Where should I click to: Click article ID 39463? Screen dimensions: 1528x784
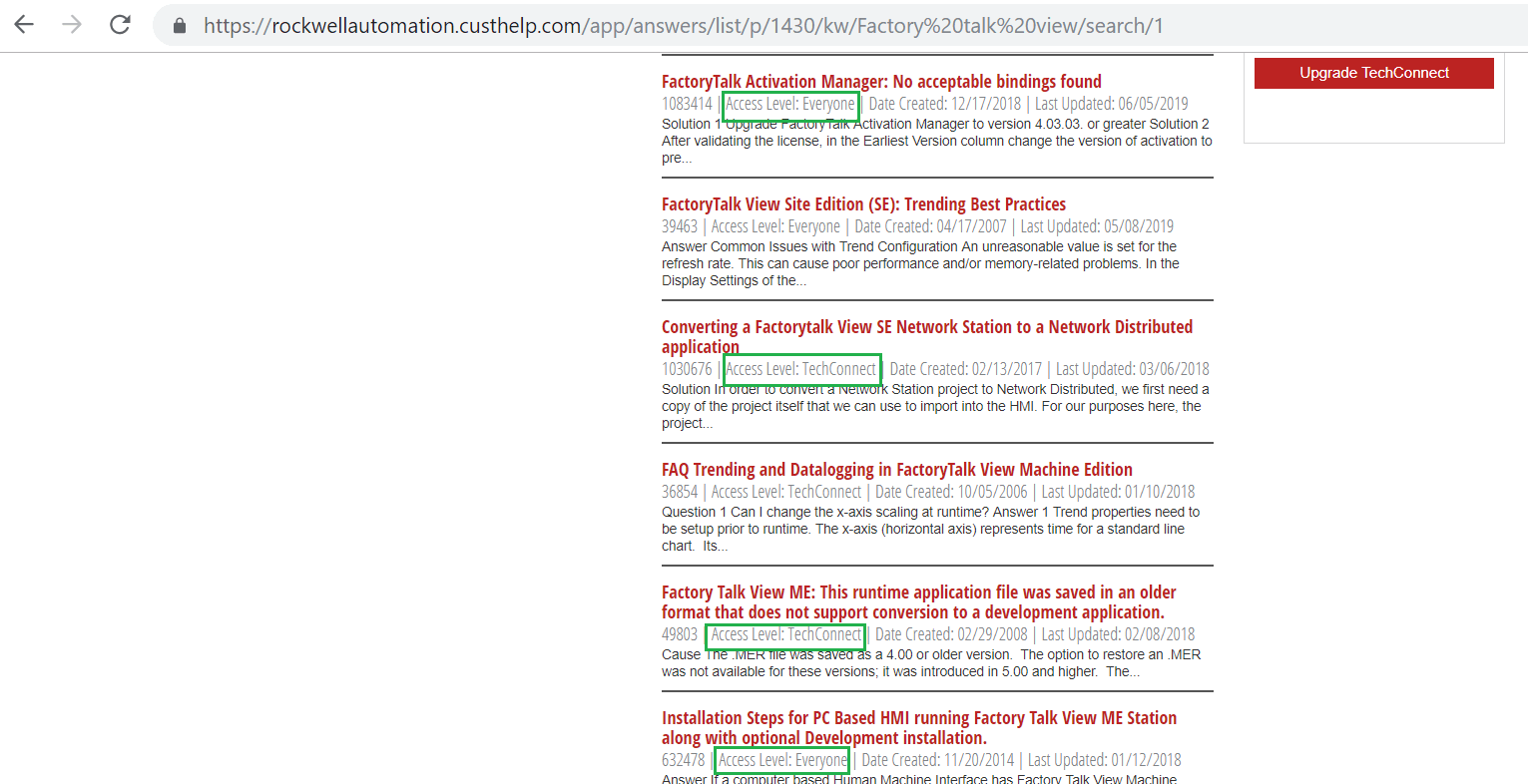point(679,226)
